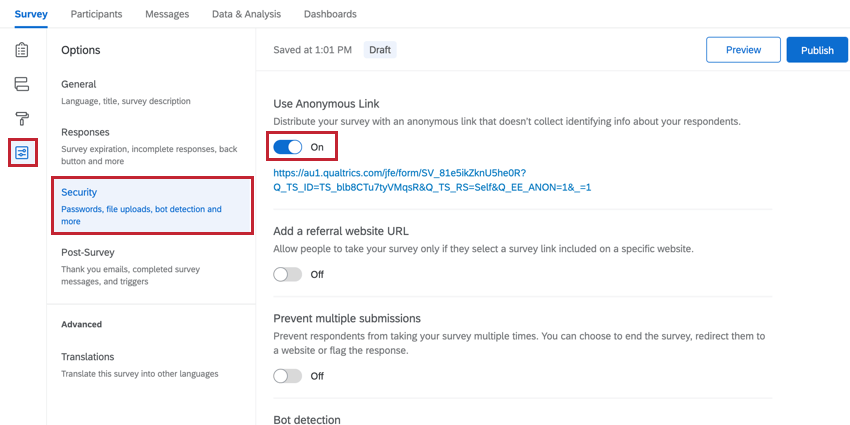
Task: Go to the Dashboards tab
Action: click(x=330, y=14)
